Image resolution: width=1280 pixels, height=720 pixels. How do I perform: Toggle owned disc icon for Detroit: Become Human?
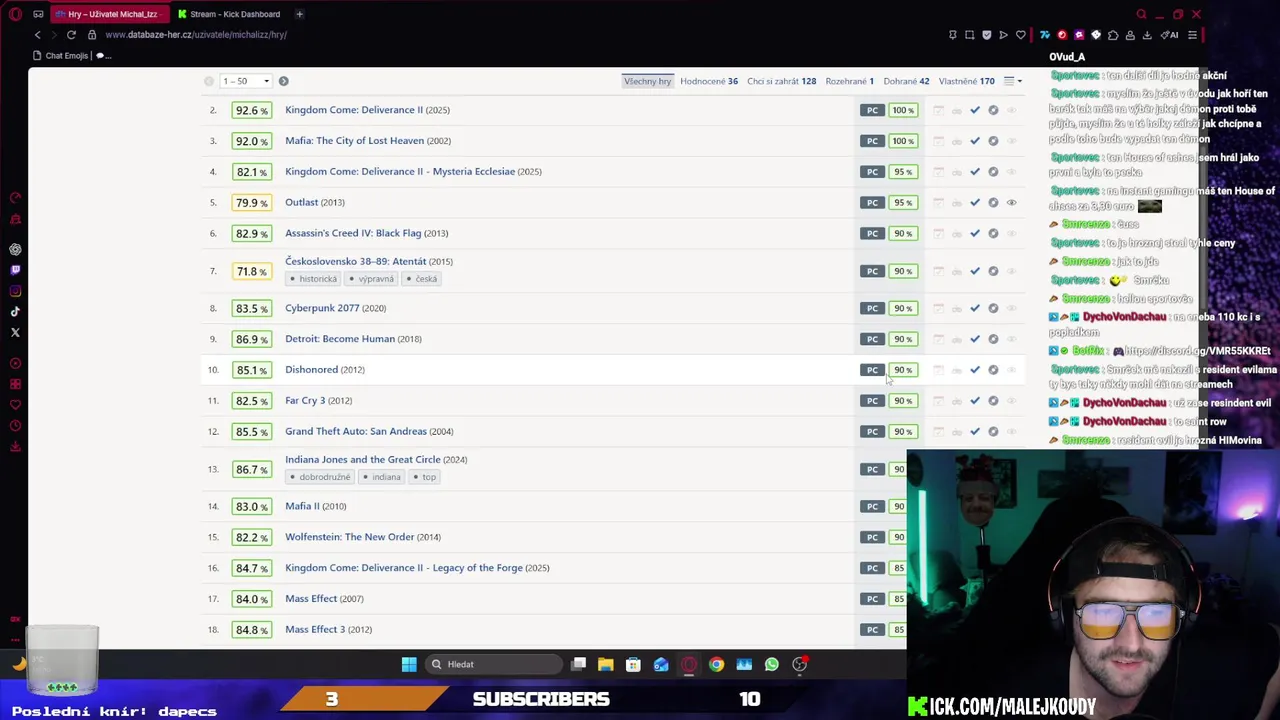tap(993, 340)
